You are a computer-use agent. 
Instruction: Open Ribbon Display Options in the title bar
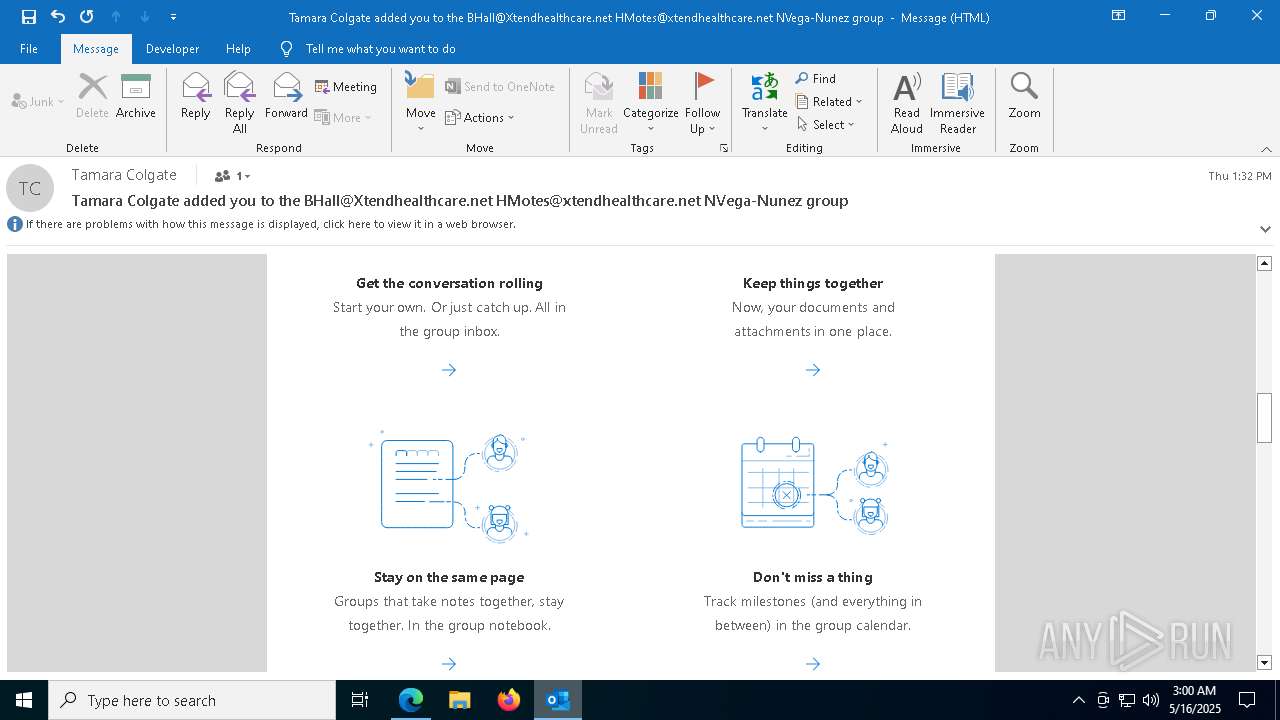tap(1119, 16)
